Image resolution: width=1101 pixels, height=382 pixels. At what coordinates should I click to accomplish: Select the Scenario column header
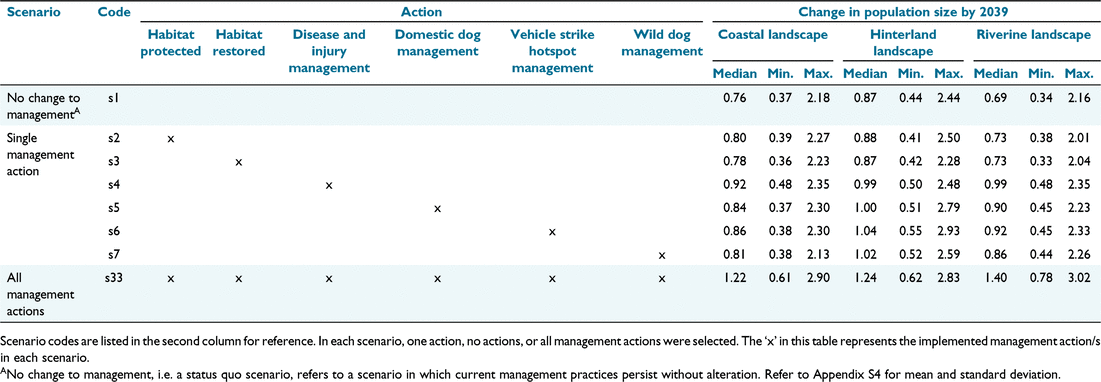click(30, 13)
